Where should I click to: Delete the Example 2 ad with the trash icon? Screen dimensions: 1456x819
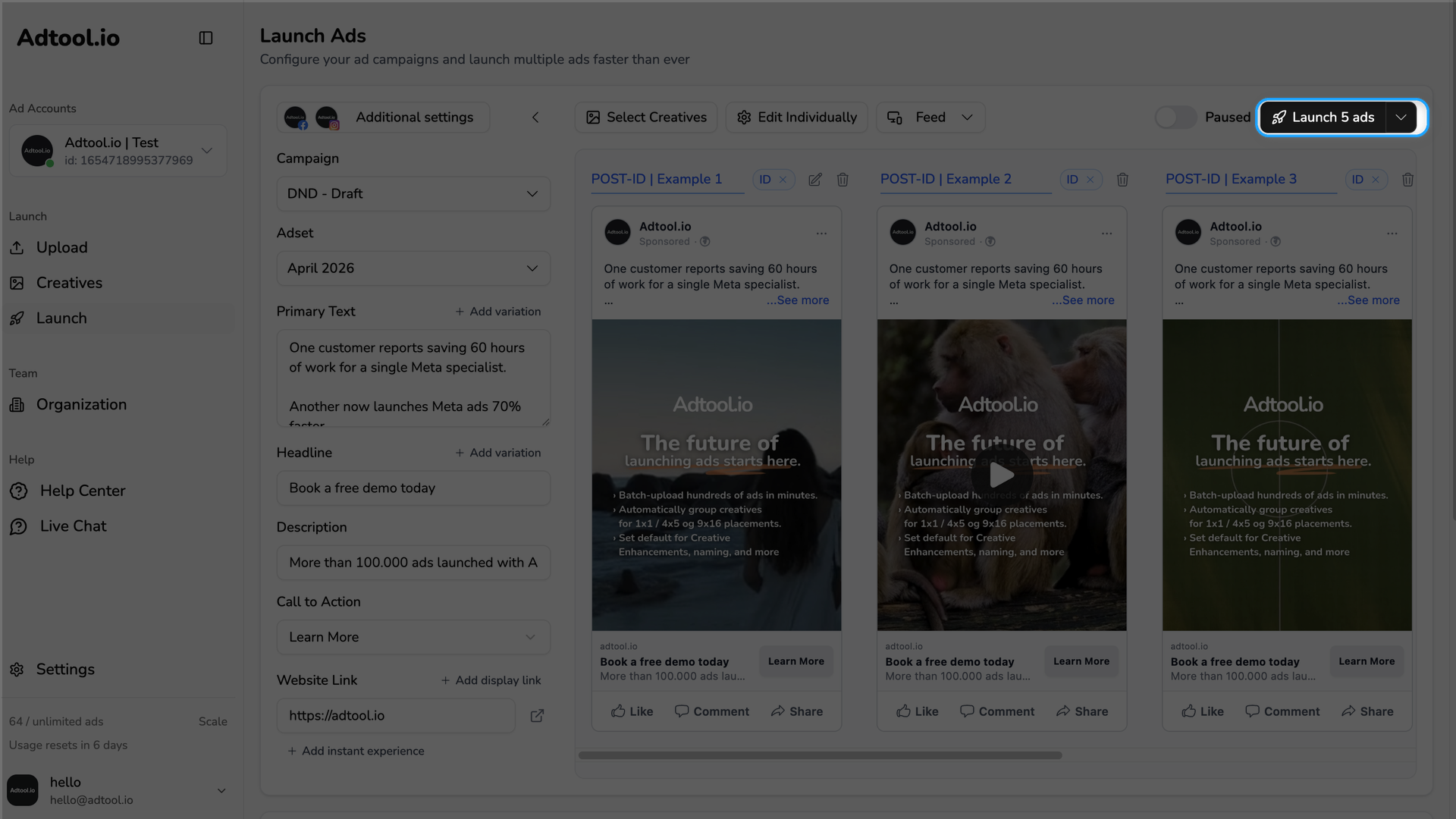point(1122,180)
